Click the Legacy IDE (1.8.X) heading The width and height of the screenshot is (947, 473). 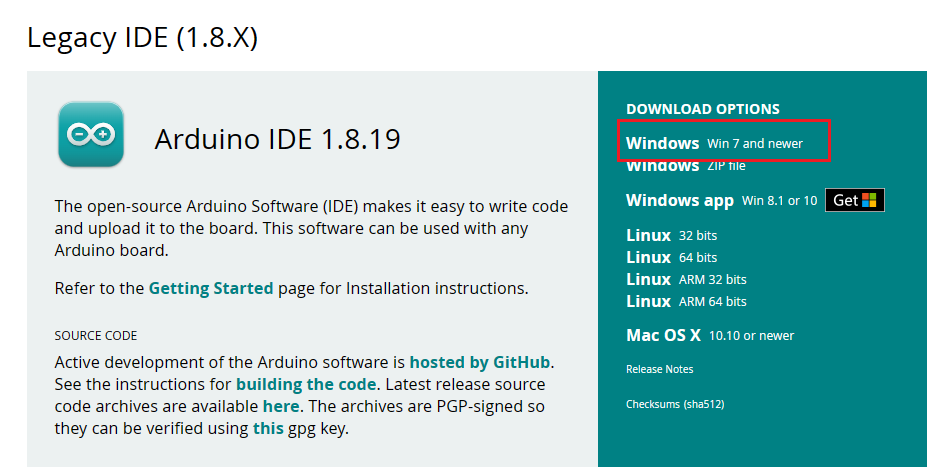pos(142,38)
